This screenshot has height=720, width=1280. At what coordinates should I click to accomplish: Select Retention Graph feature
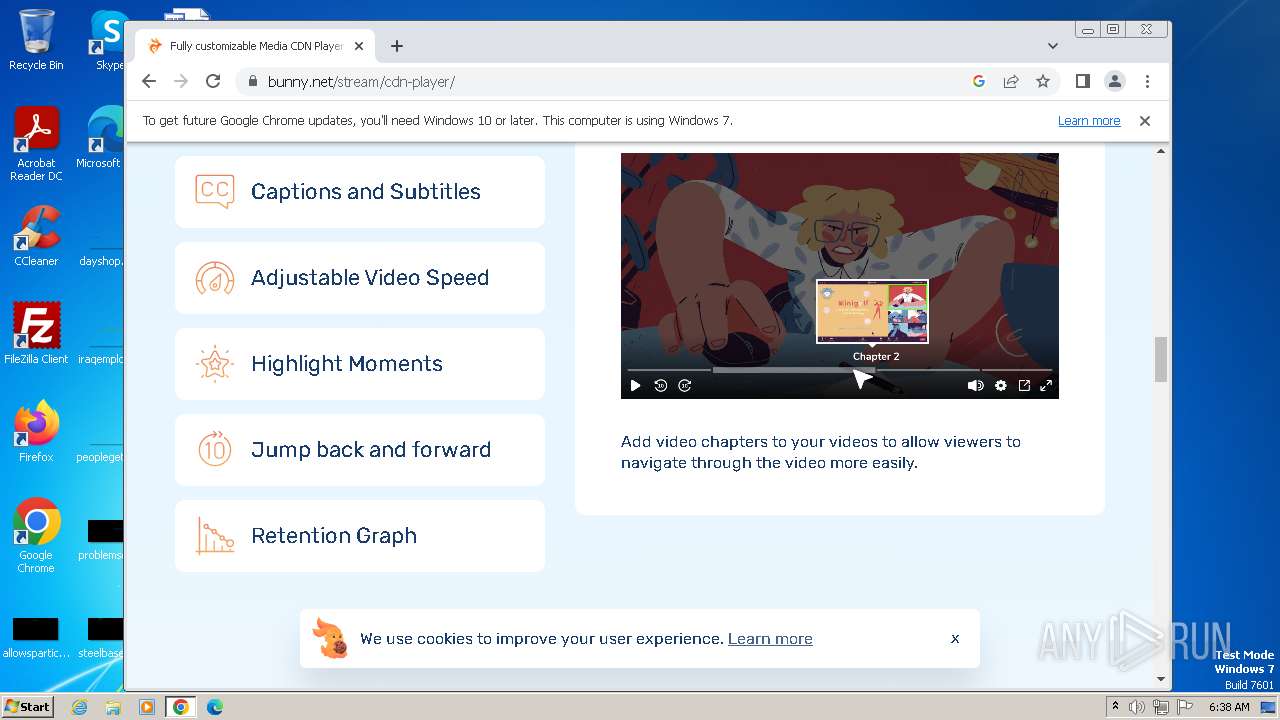(x=360, y=536)
